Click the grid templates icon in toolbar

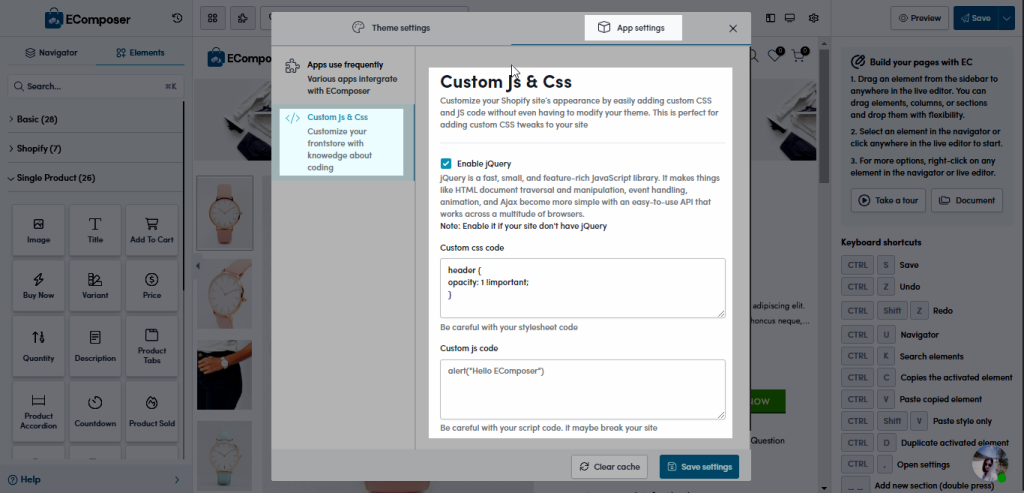click(212, 18)
